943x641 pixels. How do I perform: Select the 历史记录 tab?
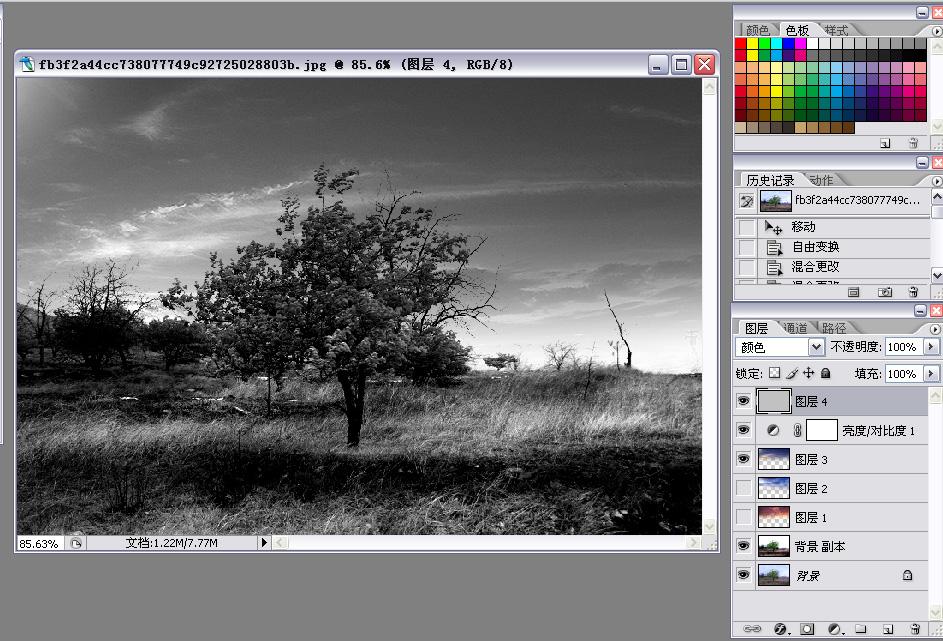(770, 180)
